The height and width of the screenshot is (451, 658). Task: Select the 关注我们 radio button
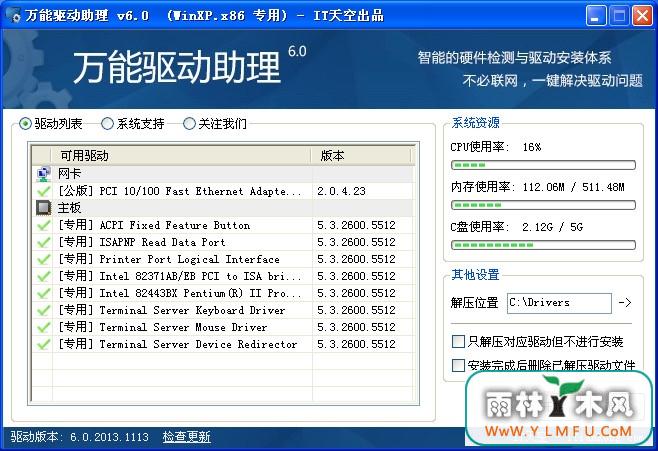coord(189,124)
